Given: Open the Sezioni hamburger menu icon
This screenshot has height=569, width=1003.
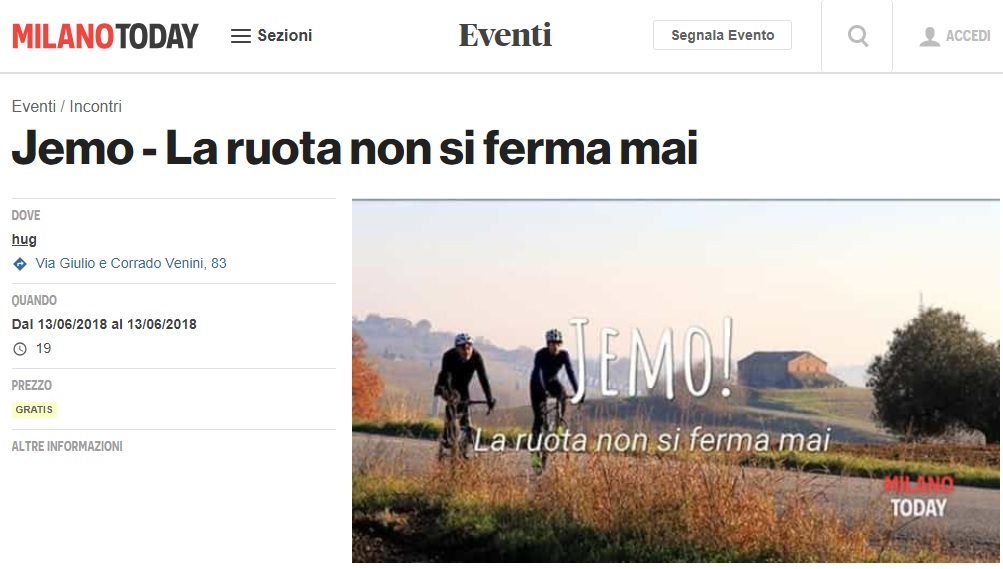Looking at the screenshot, I should pos(241,36).
